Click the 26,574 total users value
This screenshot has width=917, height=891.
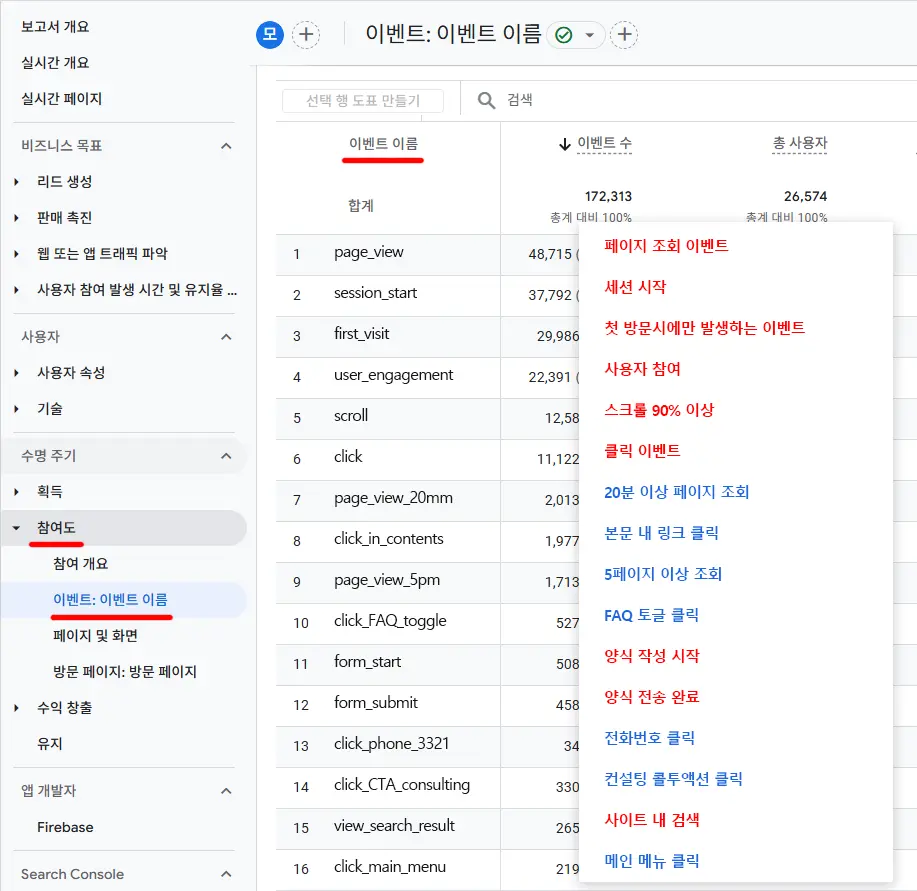[805, 196]
